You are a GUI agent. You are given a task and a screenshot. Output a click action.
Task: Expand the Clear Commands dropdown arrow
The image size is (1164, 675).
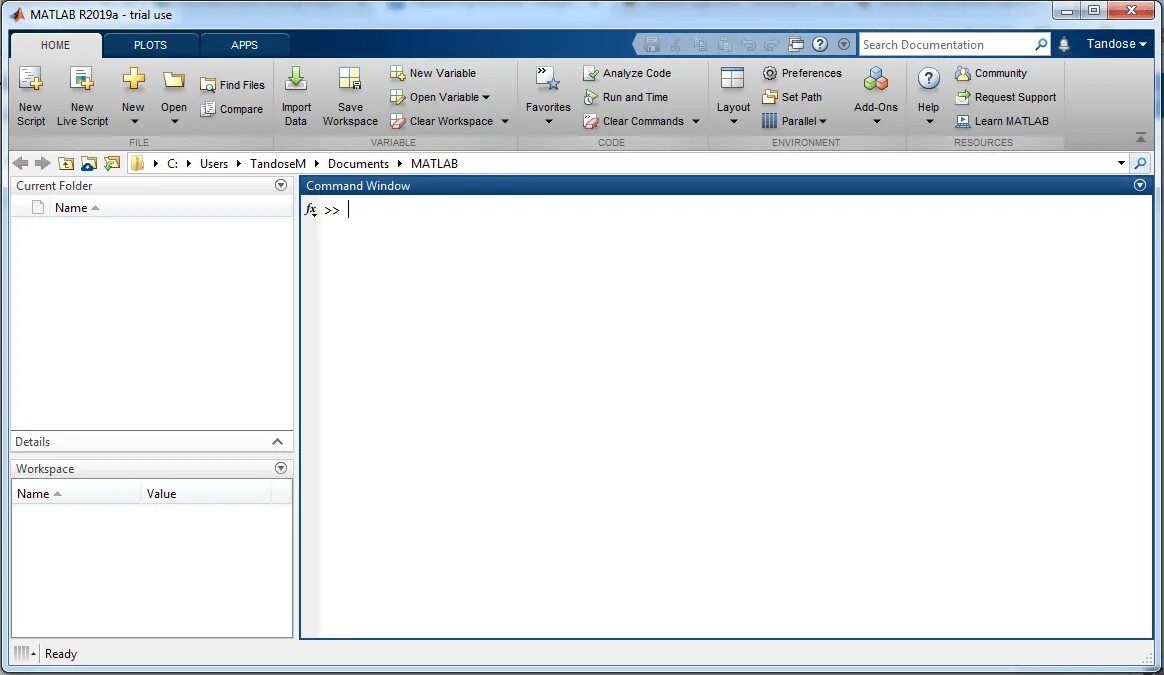696,121
